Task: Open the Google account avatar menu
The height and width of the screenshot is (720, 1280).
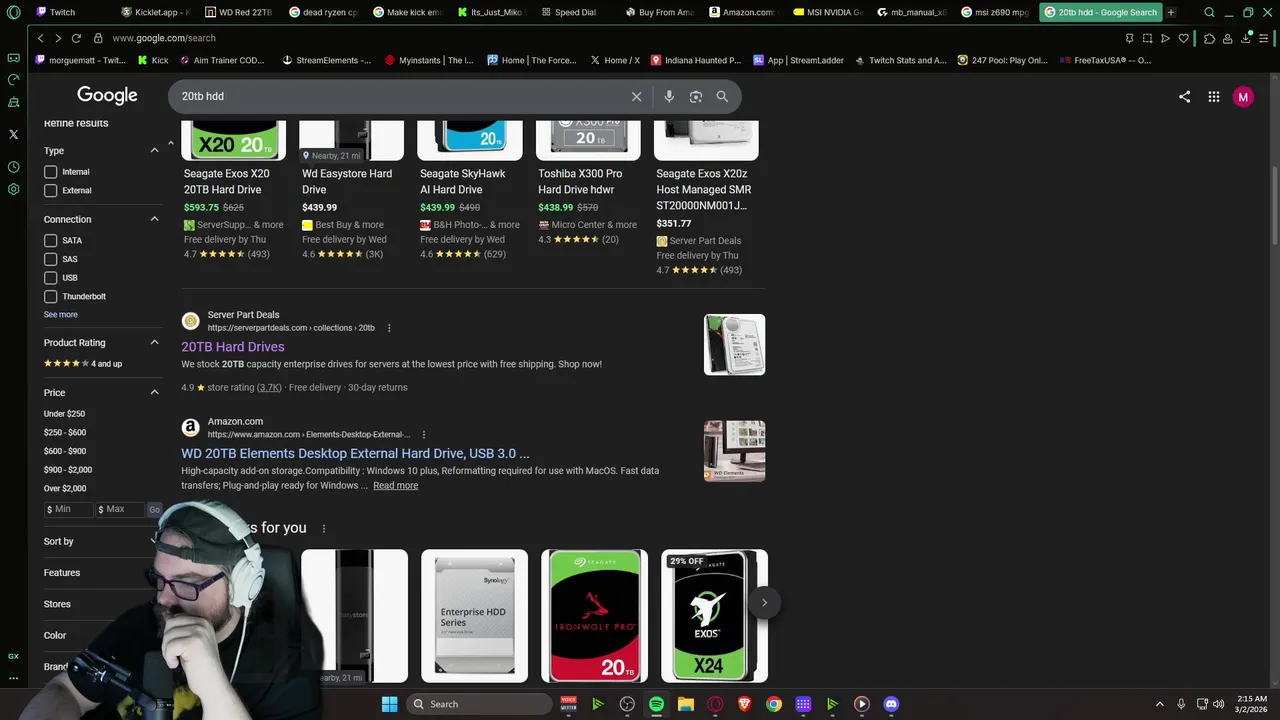Action: (x=1243, y=97)
